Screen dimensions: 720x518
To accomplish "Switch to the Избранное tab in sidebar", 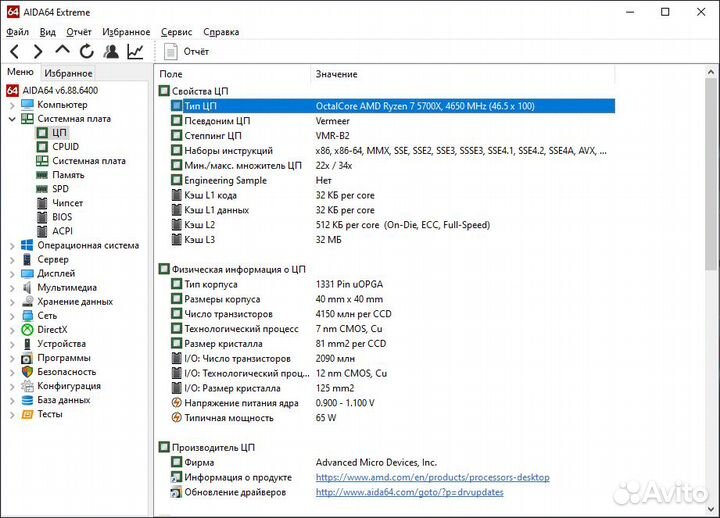I will coord(68,73).
